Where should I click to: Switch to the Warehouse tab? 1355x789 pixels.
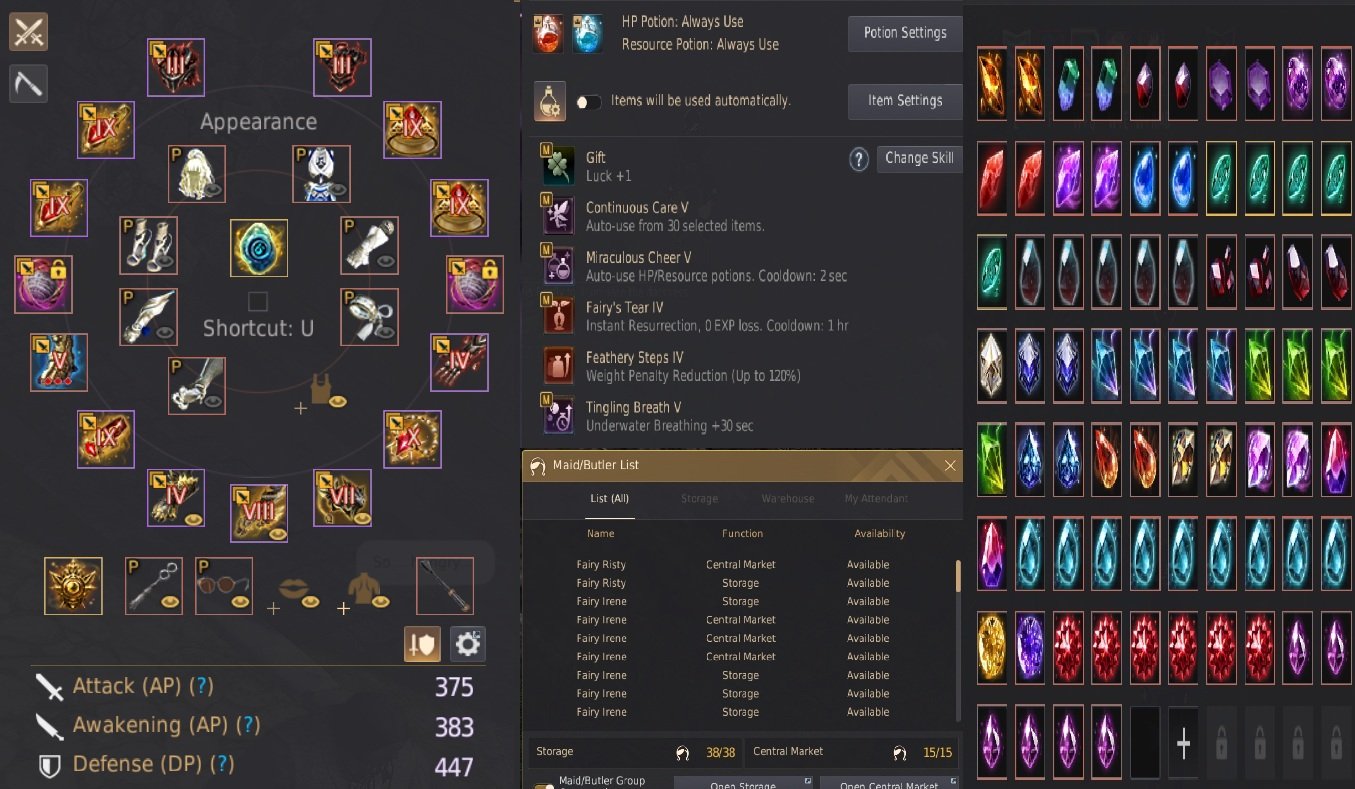point(788,498)
